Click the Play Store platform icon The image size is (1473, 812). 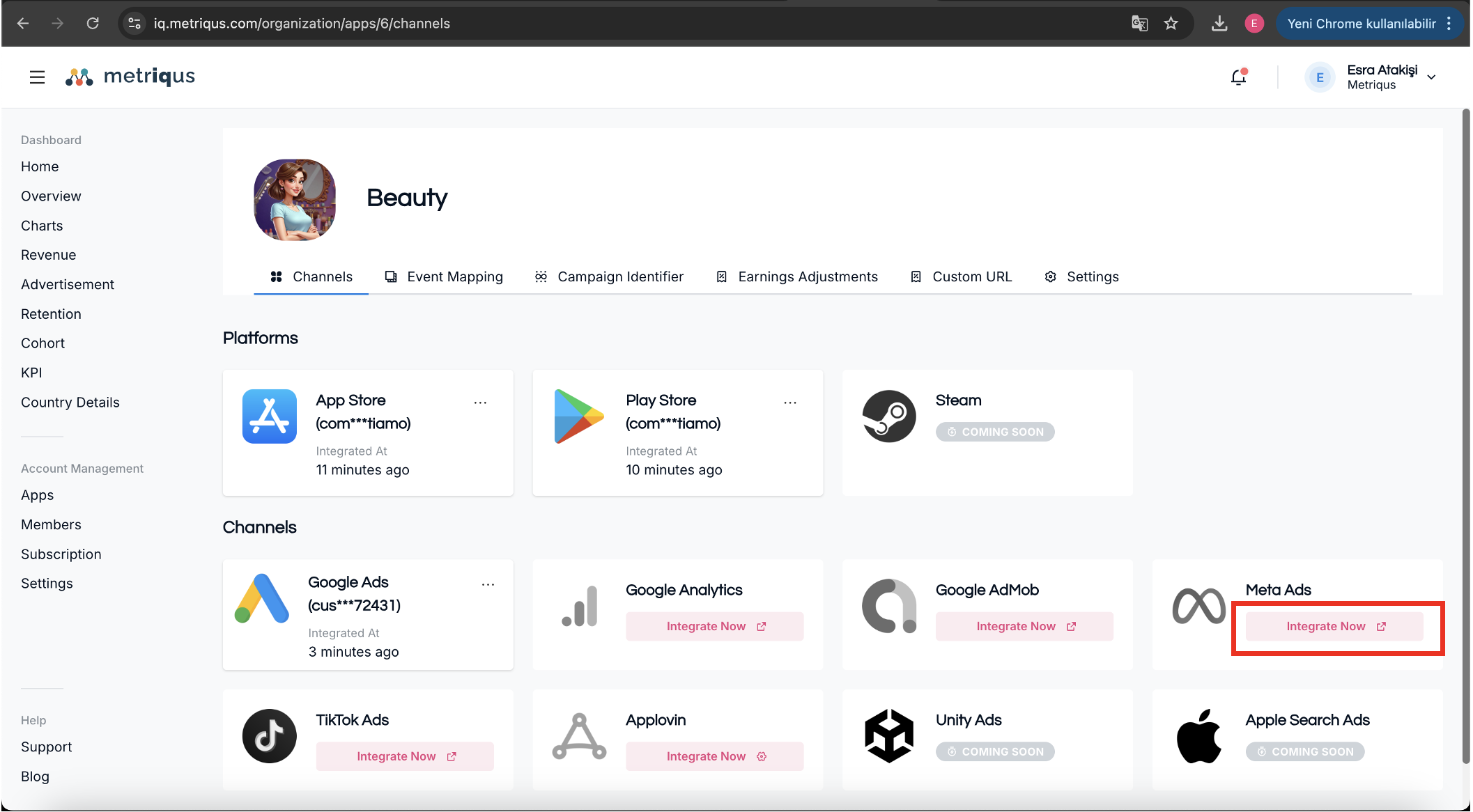pyautogui.click(x=578, y=416)
